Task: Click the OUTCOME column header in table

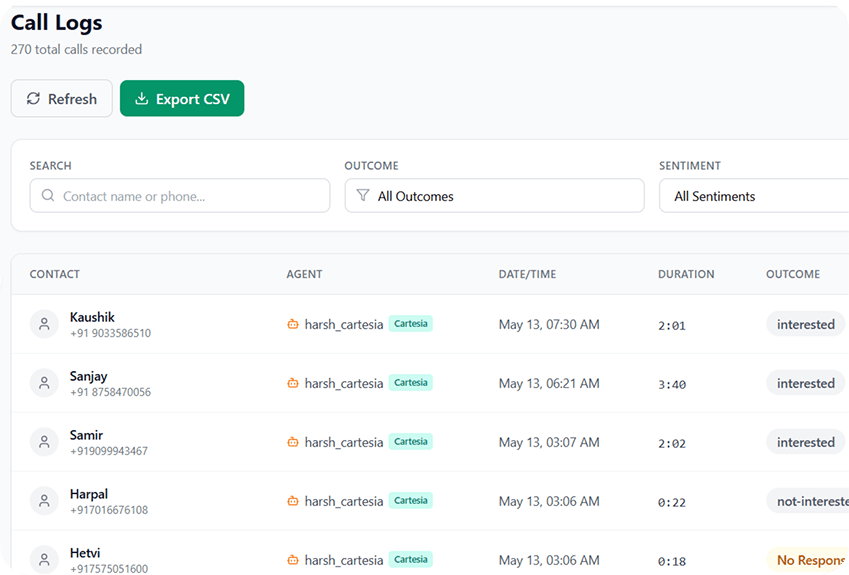Action: (x=793, y=274)
